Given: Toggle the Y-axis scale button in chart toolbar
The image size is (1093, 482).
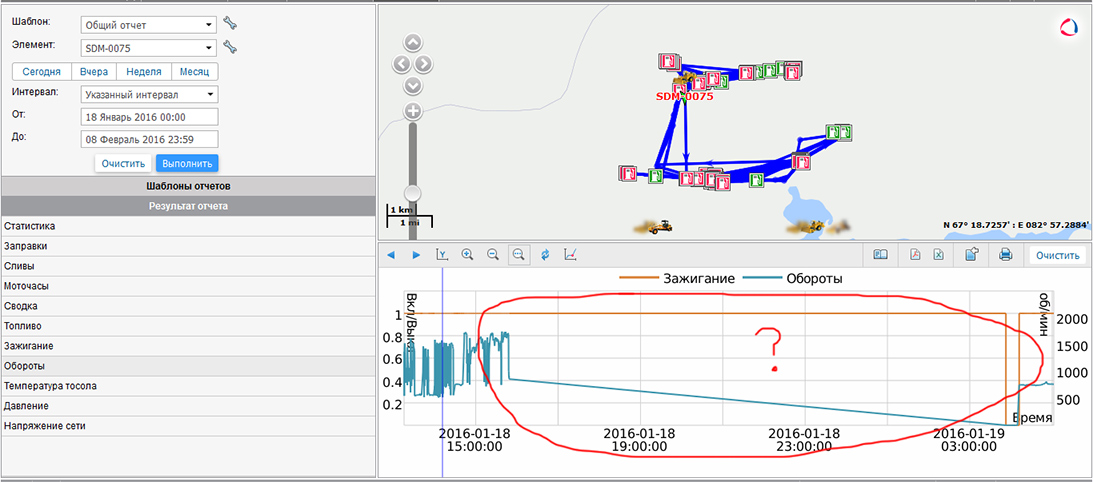Looking at the screenshot, I should coord(442,255).
